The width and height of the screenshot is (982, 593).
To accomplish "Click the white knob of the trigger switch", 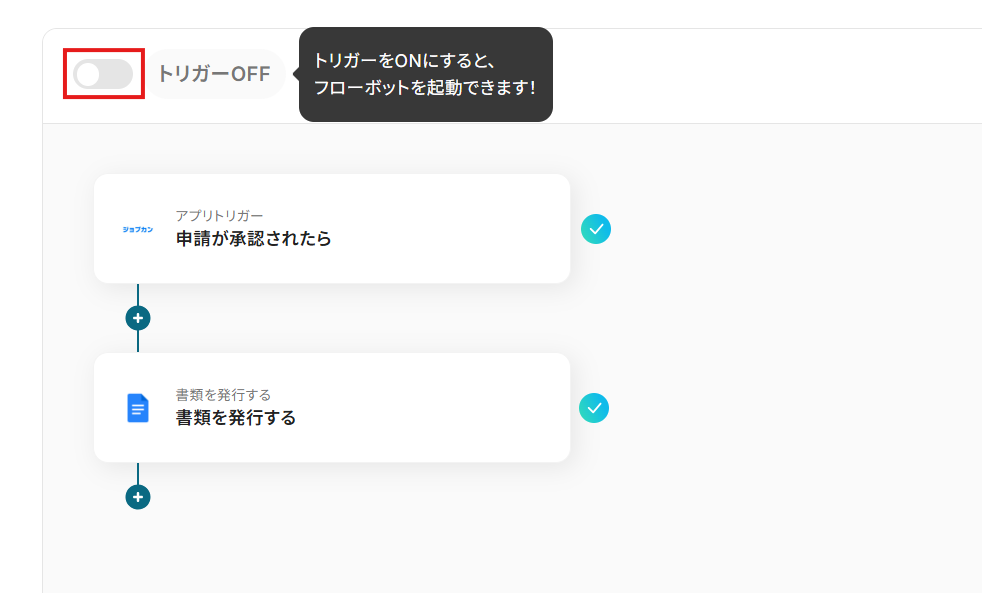I will [x=88, y=75].
